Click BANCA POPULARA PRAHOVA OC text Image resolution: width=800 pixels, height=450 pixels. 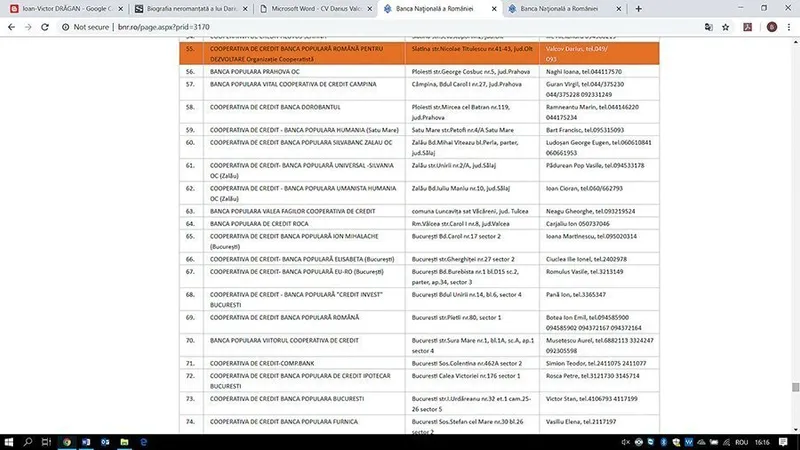point(255,72)
